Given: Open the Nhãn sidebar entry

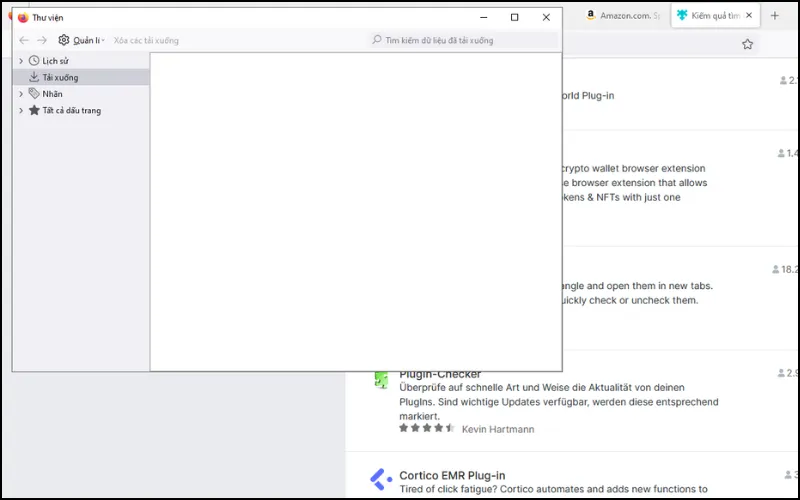Looking at the screenshot, I should click(52, 94).
